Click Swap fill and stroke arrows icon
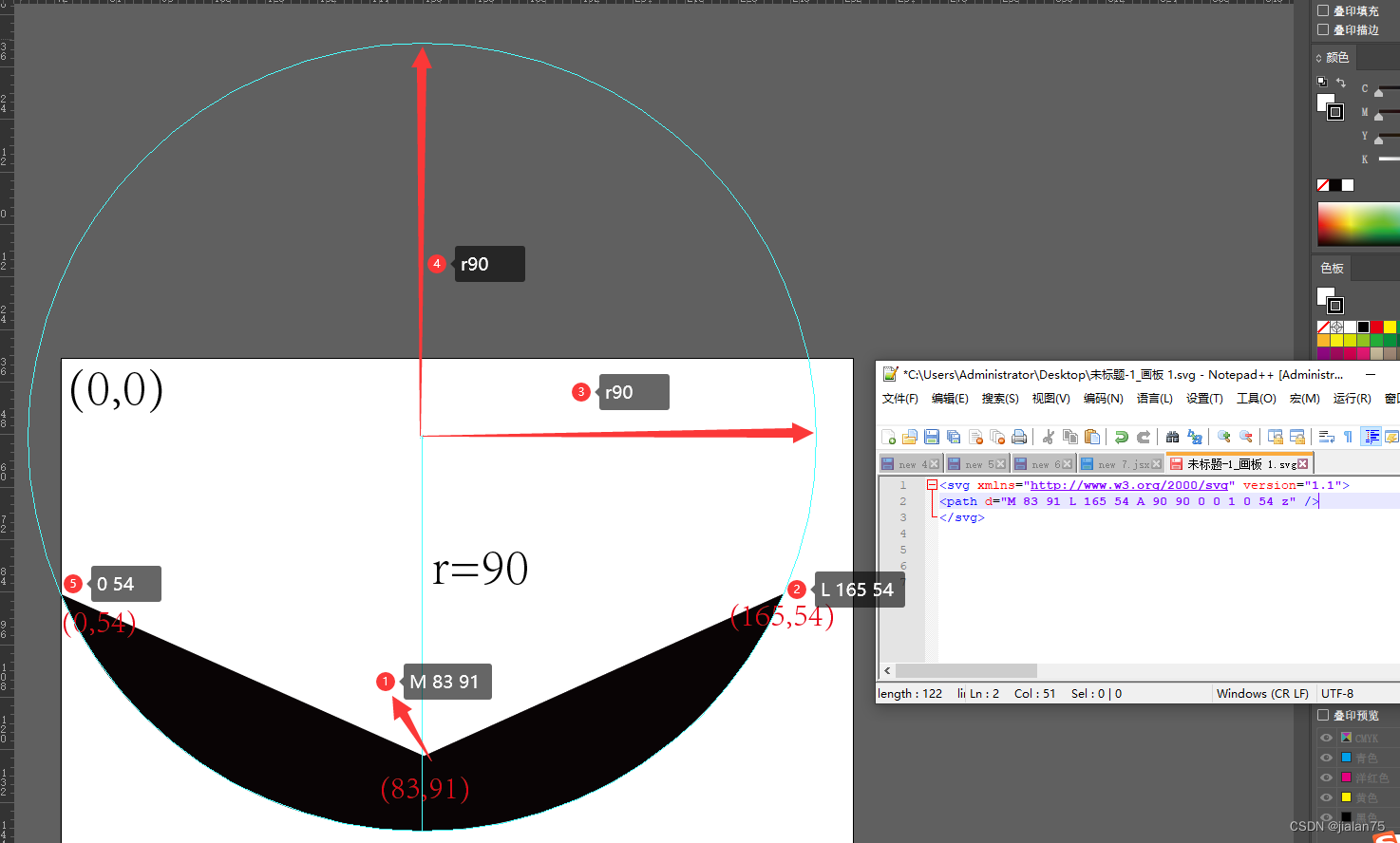Viewport: 1400px width, 843px height. (x=1341, y=83)
